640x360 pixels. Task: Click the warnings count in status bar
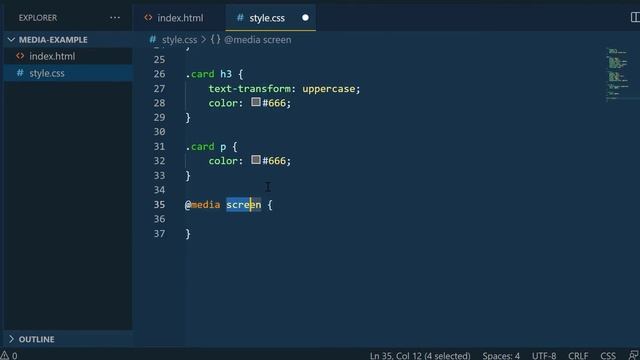9,356
